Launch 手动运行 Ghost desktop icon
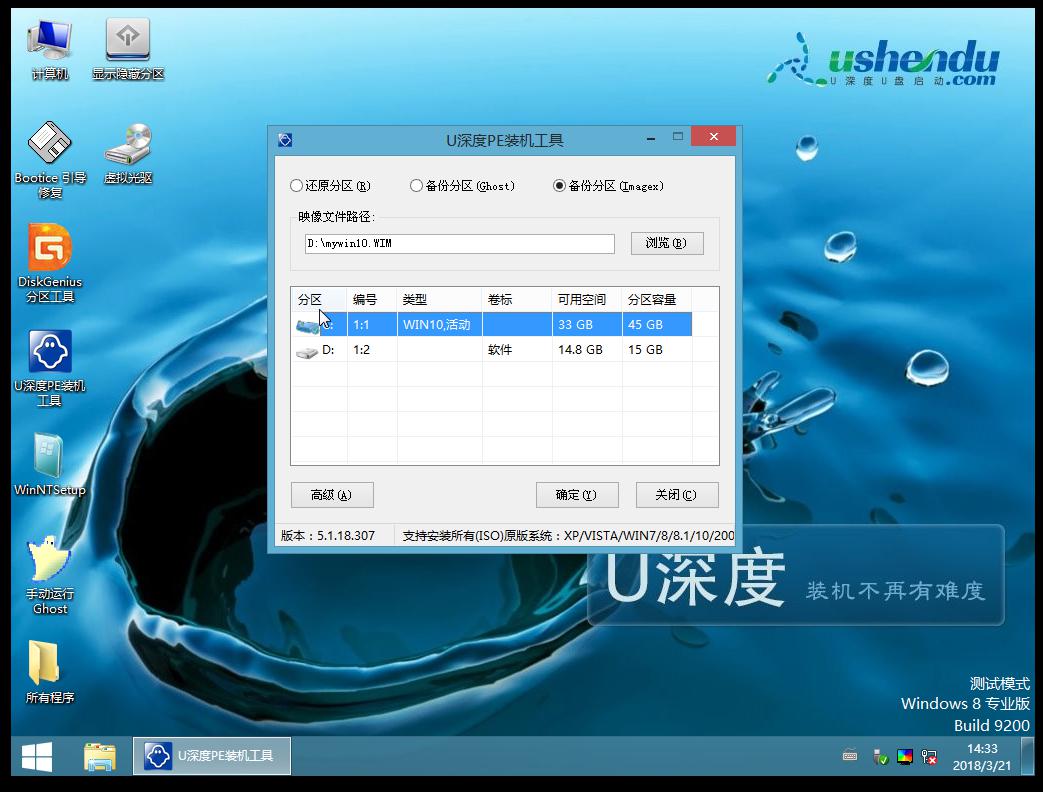The image size is (1043, 792). (x=50, y=576)
